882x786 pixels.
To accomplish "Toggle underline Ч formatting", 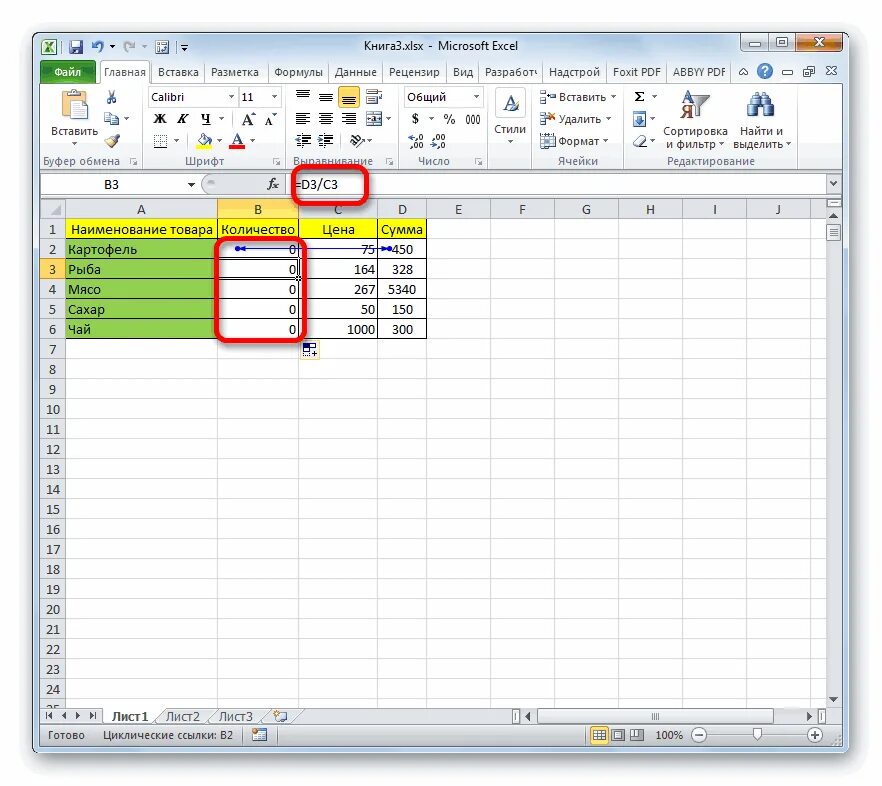I will coord(206,119).
